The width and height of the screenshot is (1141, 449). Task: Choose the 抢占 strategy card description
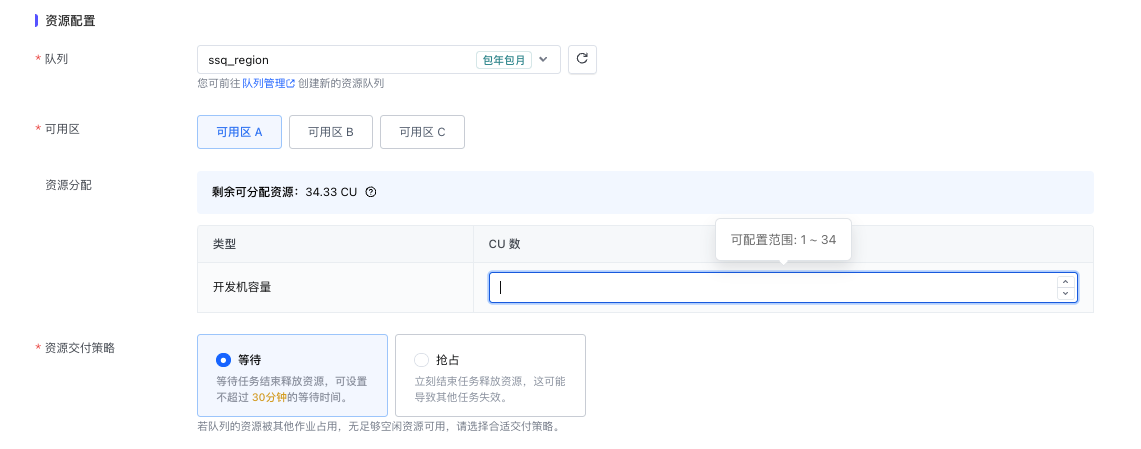(490, 389)
